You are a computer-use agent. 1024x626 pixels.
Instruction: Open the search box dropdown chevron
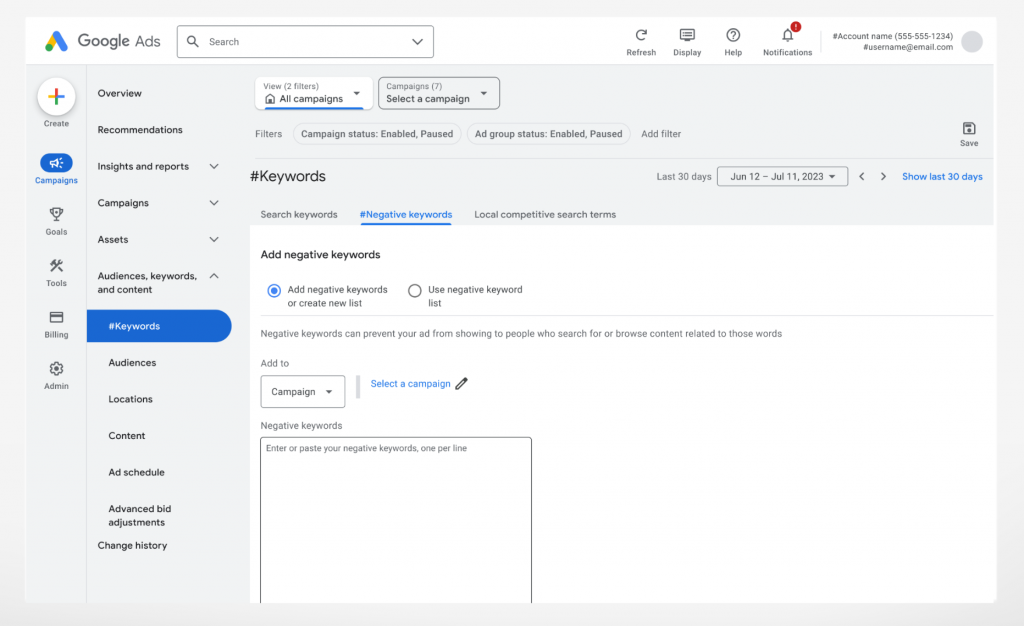pyautogui.click(x=417, y=42)
